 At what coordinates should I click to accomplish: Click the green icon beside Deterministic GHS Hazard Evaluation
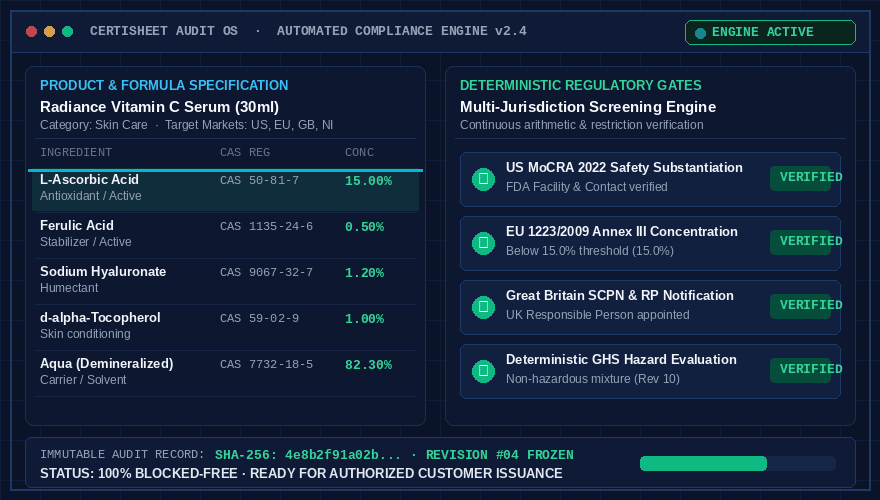point(483,371)
